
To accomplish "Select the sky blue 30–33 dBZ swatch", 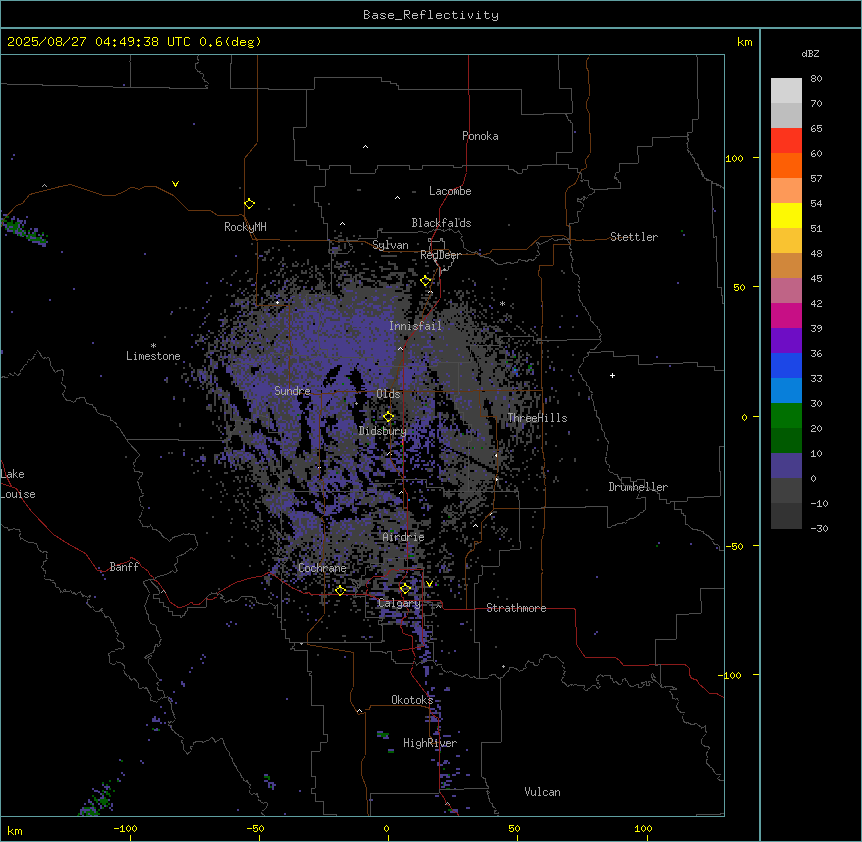I will tap(786, 391).
